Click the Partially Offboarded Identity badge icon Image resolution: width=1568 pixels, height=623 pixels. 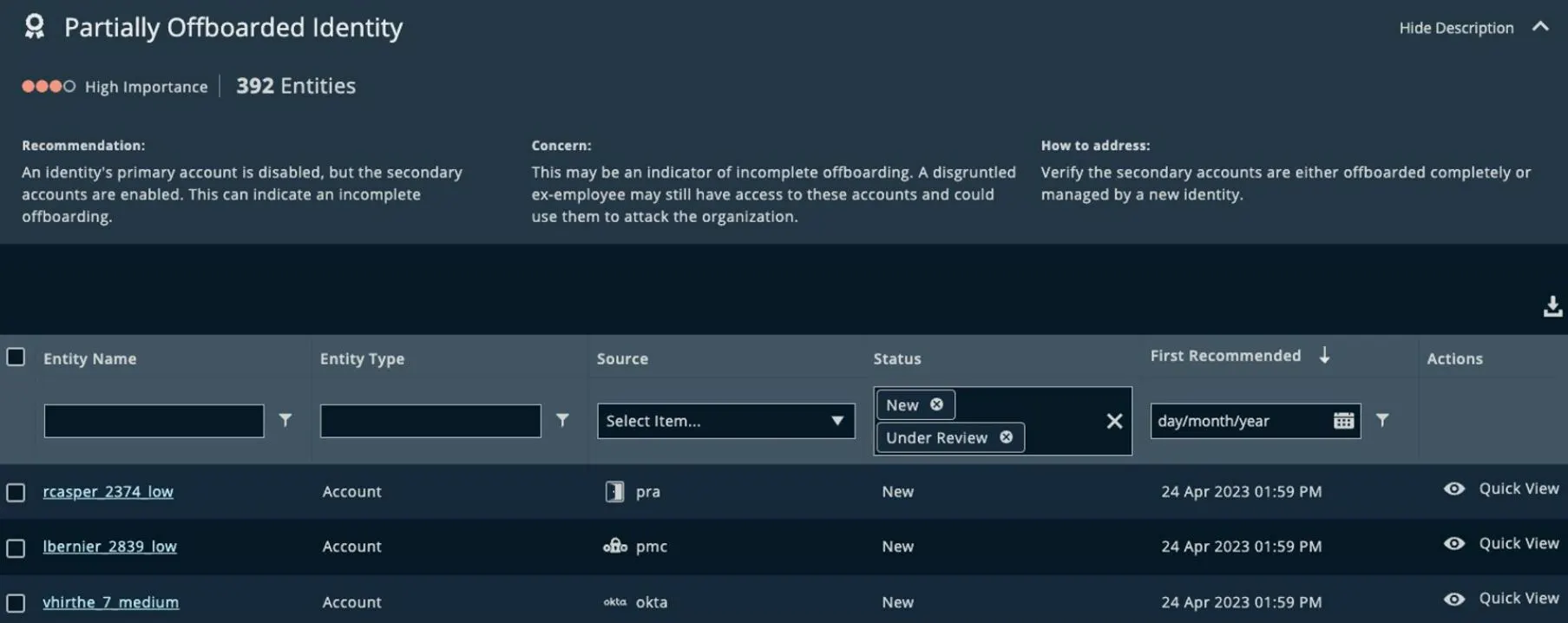[x=35, y=27]
